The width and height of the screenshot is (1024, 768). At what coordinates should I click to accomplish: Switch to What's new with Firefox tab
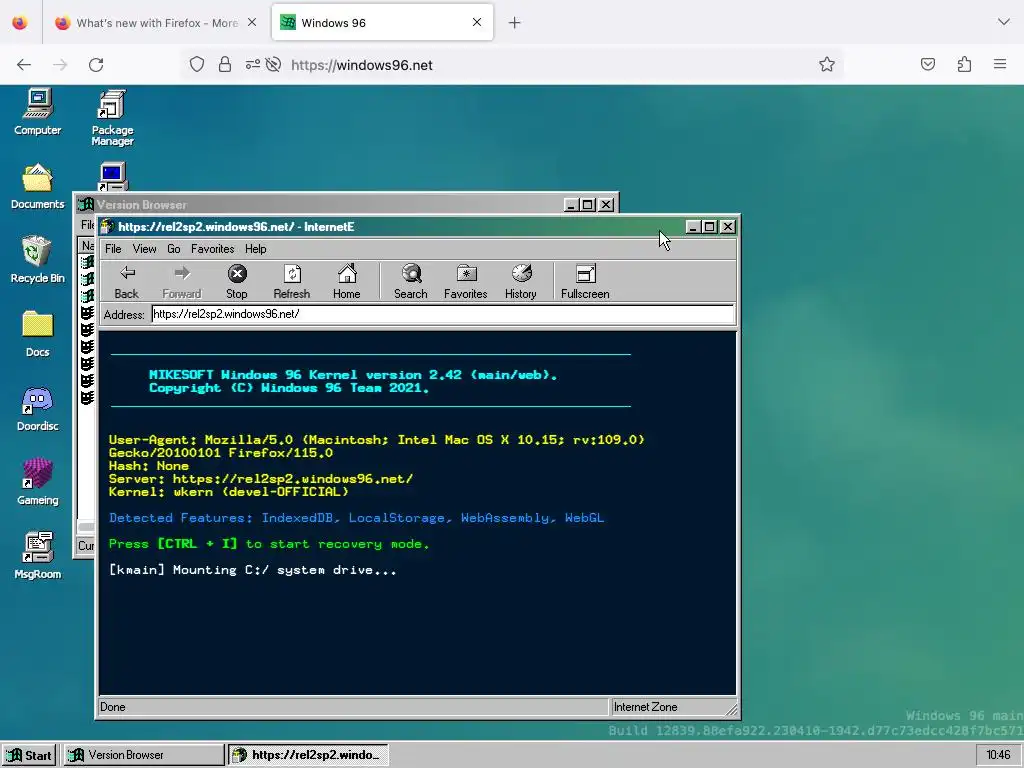(156, 23)
